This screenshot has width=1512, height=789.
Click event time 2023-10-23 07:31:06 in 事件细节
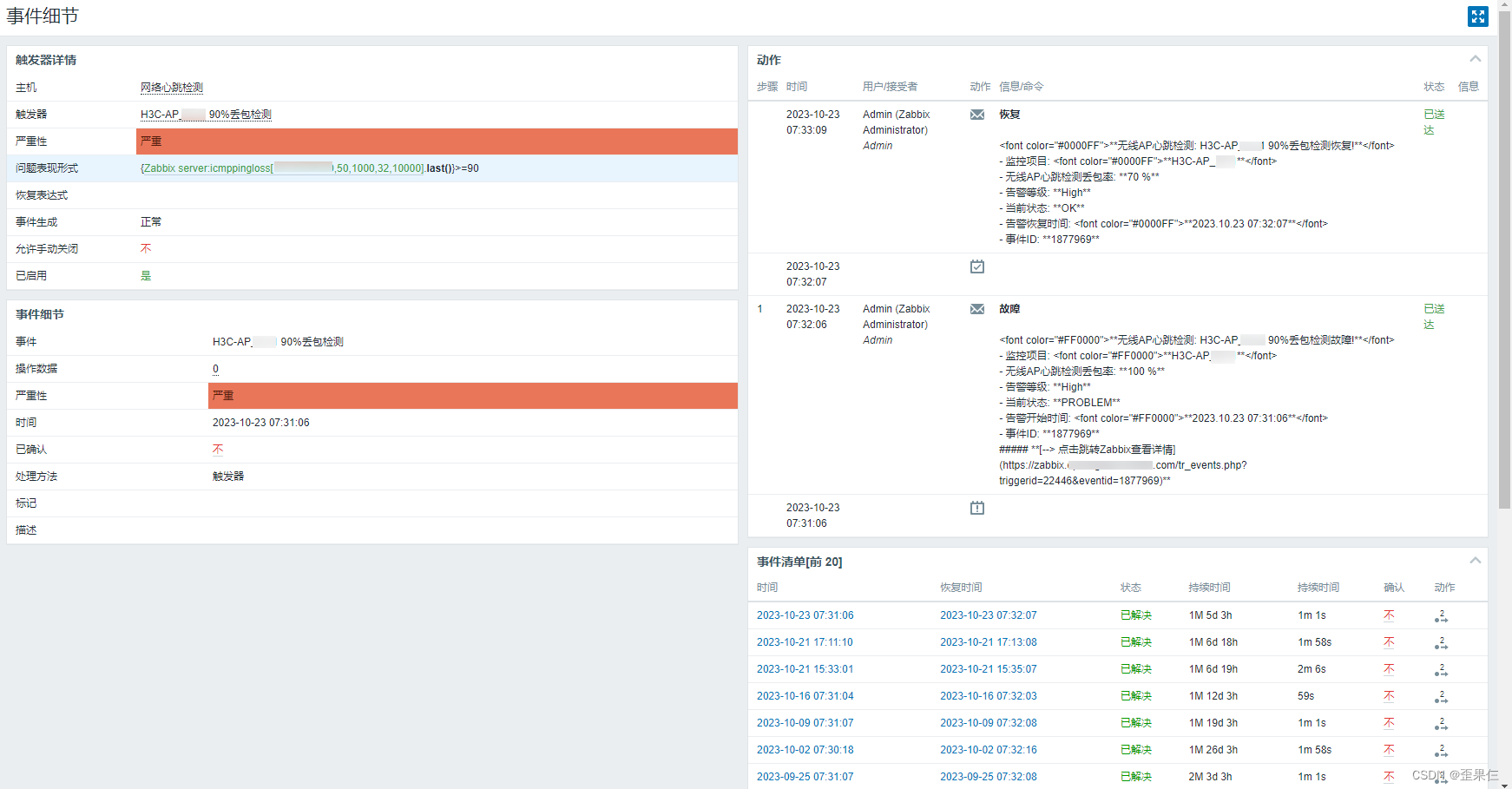tap(260, 423)
